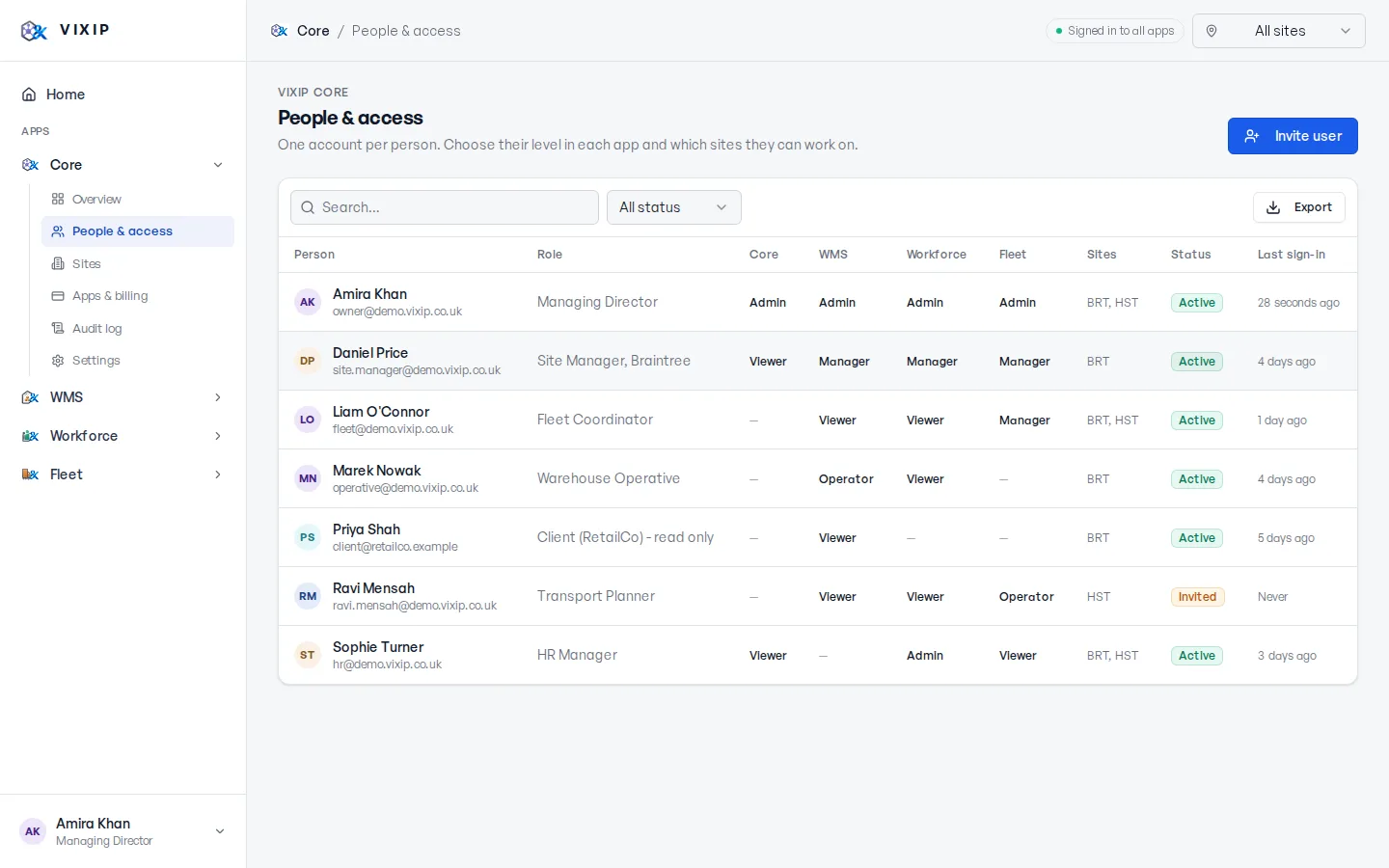
Task: Click the Sites building icon
Action: 58,264
